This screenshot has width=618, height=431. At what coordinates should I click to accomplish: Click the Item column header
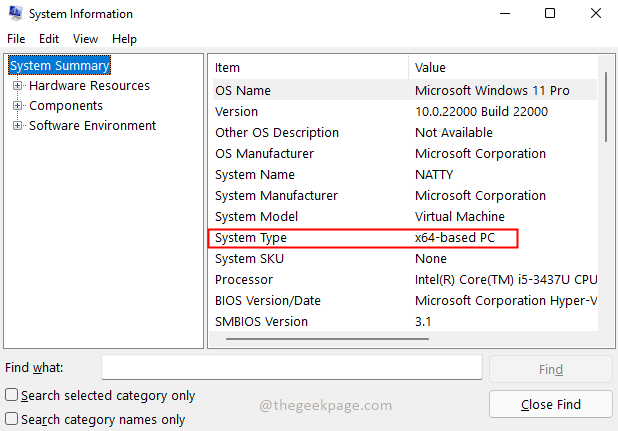pyautogui.click(x=310, y=68)
